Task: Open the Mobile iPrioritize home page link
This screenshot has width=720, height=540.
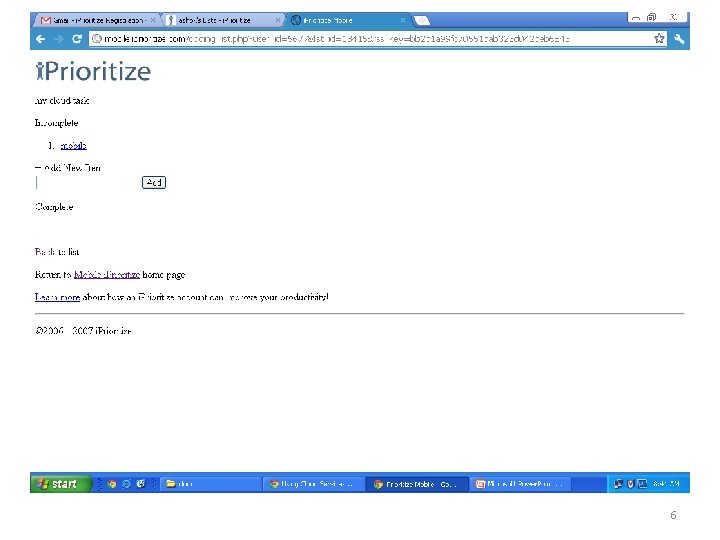Action: pos(107,275)
